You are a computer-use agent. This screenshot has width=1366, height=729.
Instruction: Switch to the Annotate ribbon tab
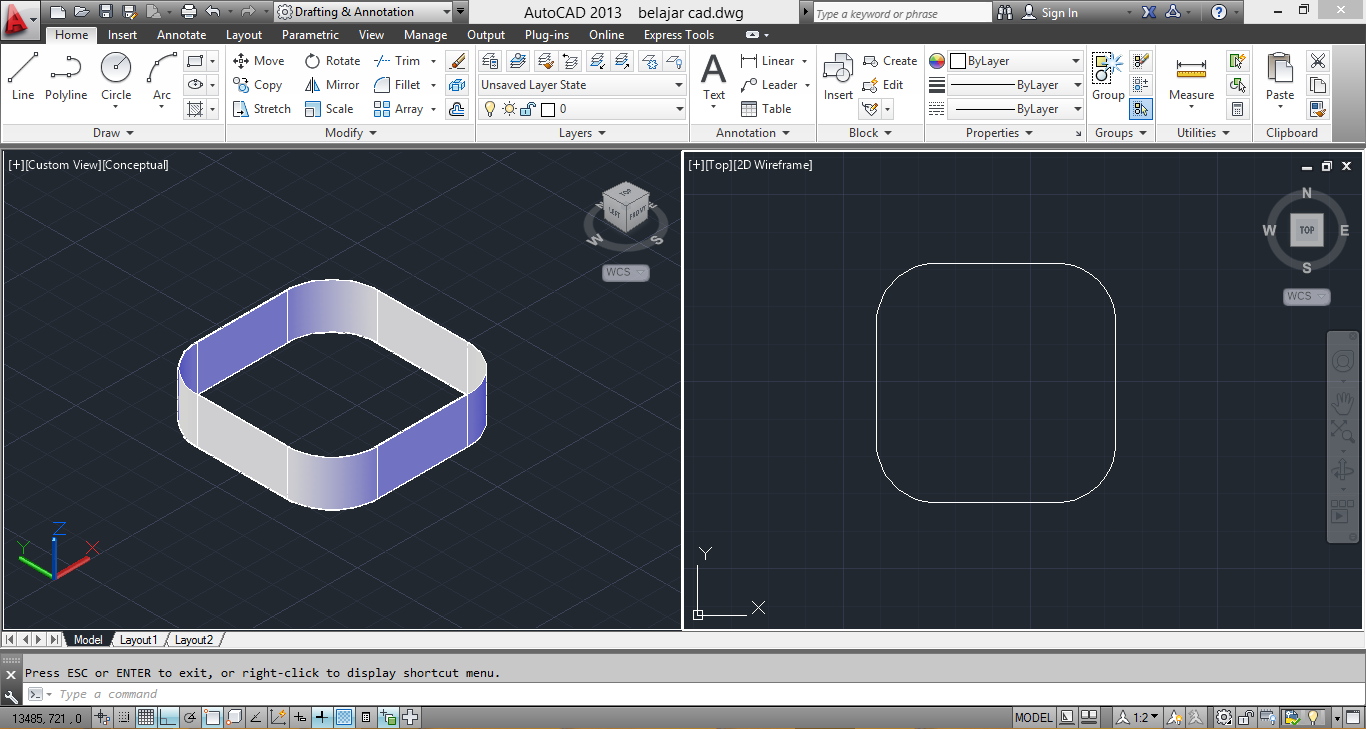click(x=181, y=35)
